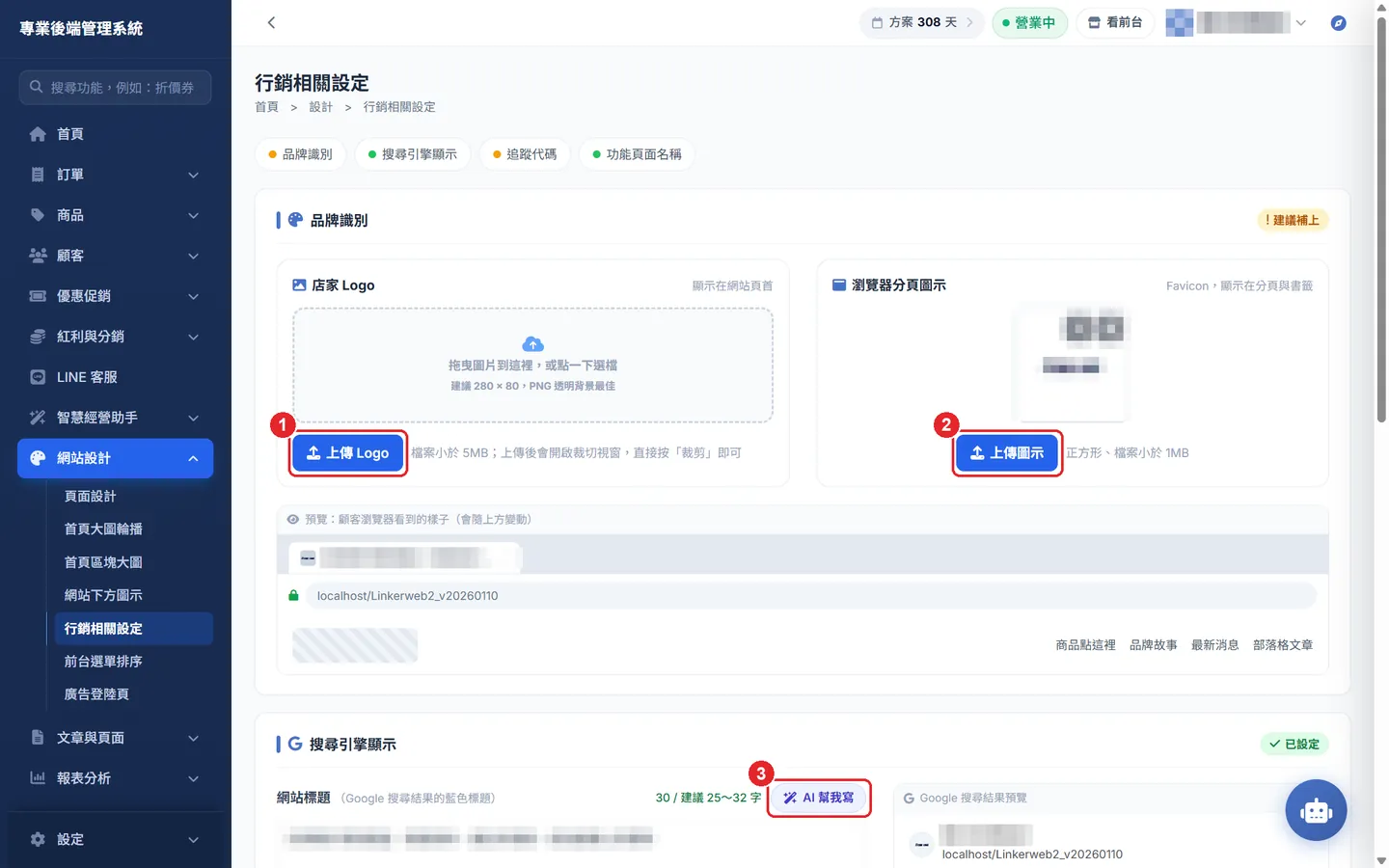
Task: Expand the 報表分析 menu chevron
Action: click(x=193, y=778)
